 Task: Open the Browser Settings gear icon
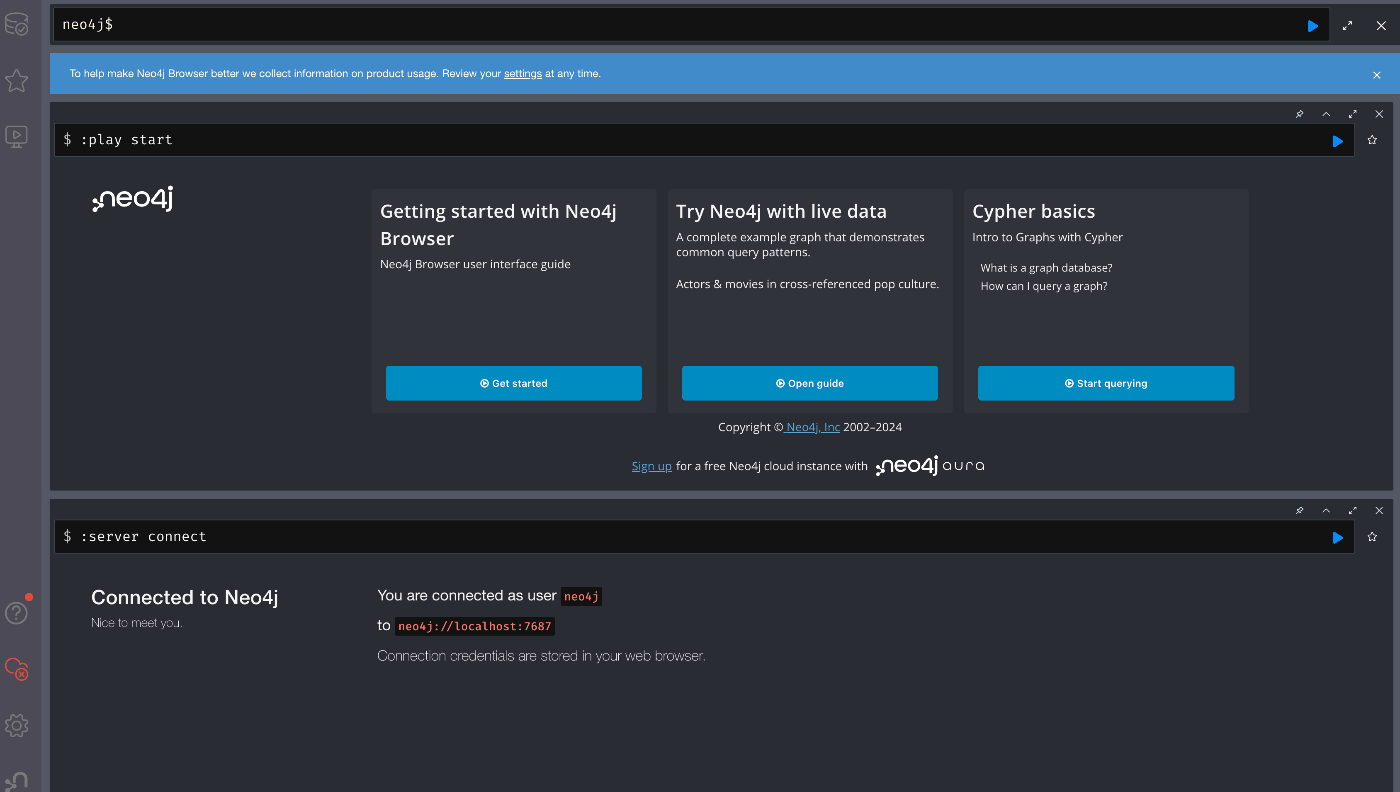16,725
